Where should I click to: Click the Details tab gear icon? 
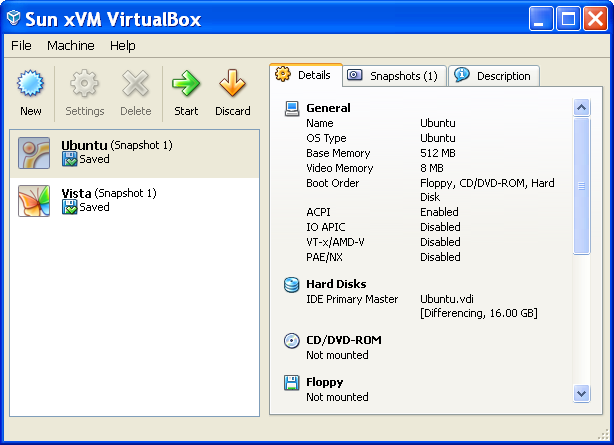(283, 74)
